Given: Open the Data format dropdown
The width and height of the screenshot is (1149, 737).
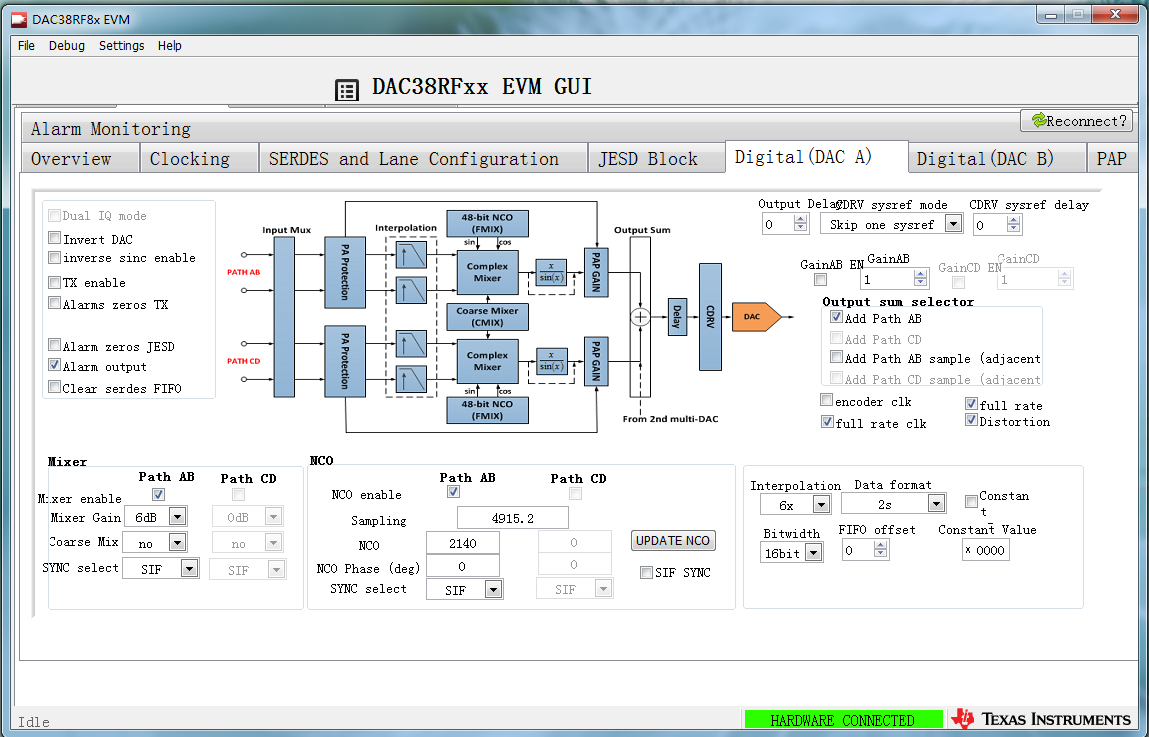Looking at the screenshot, I should 936,503.
